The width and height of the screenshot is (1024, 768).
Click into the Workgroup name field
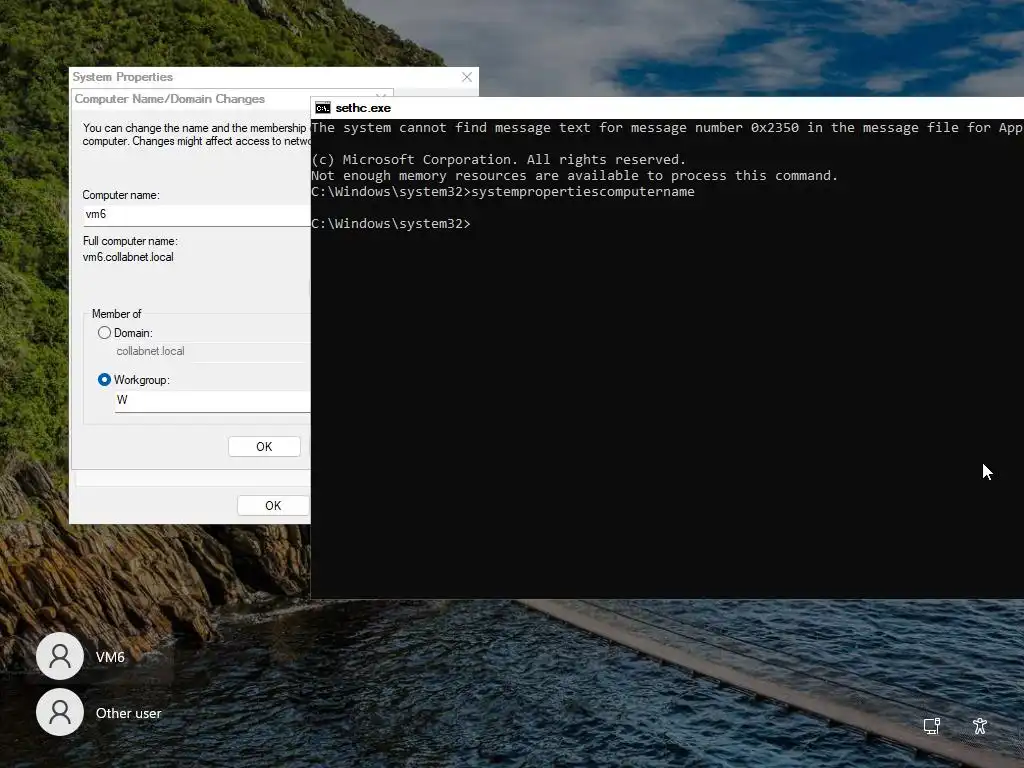pyautogui.click(x=212, y=400)
